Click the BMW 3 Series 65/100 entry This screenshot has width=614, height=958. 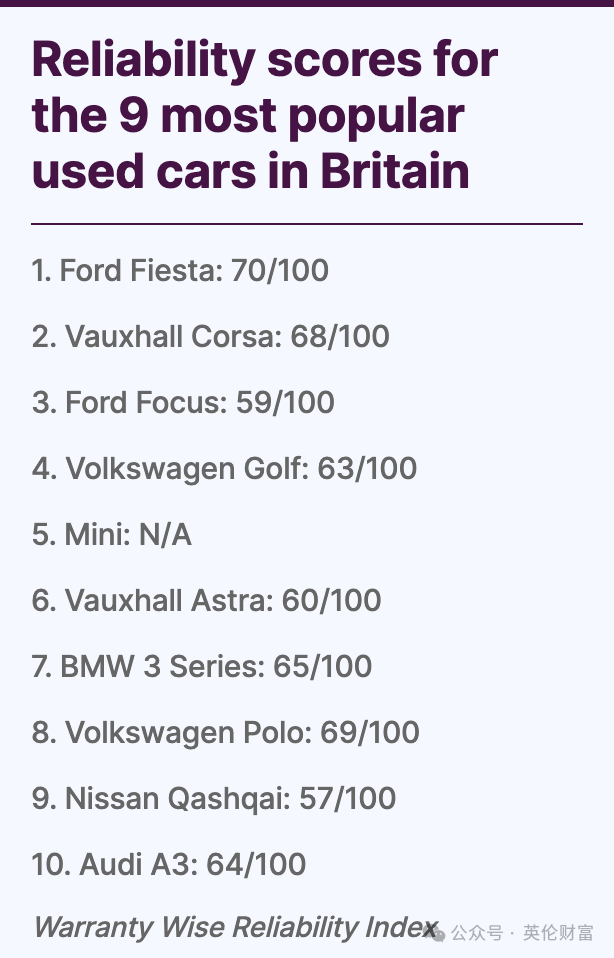click(x=202, y=667)
